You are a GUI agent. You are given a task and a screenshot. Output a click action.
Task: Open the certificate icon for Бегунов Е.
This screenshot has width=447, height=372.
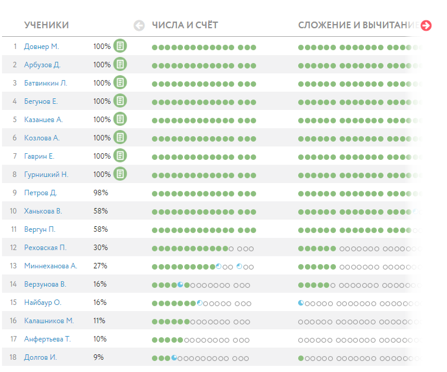(120, 101)
